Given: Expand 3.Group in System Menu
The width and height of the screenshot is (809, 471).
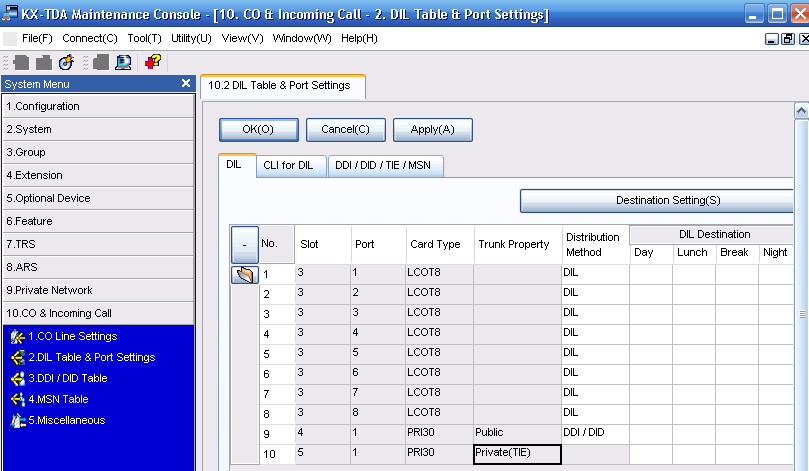Looking at the screenshot, I should (98, 152).
